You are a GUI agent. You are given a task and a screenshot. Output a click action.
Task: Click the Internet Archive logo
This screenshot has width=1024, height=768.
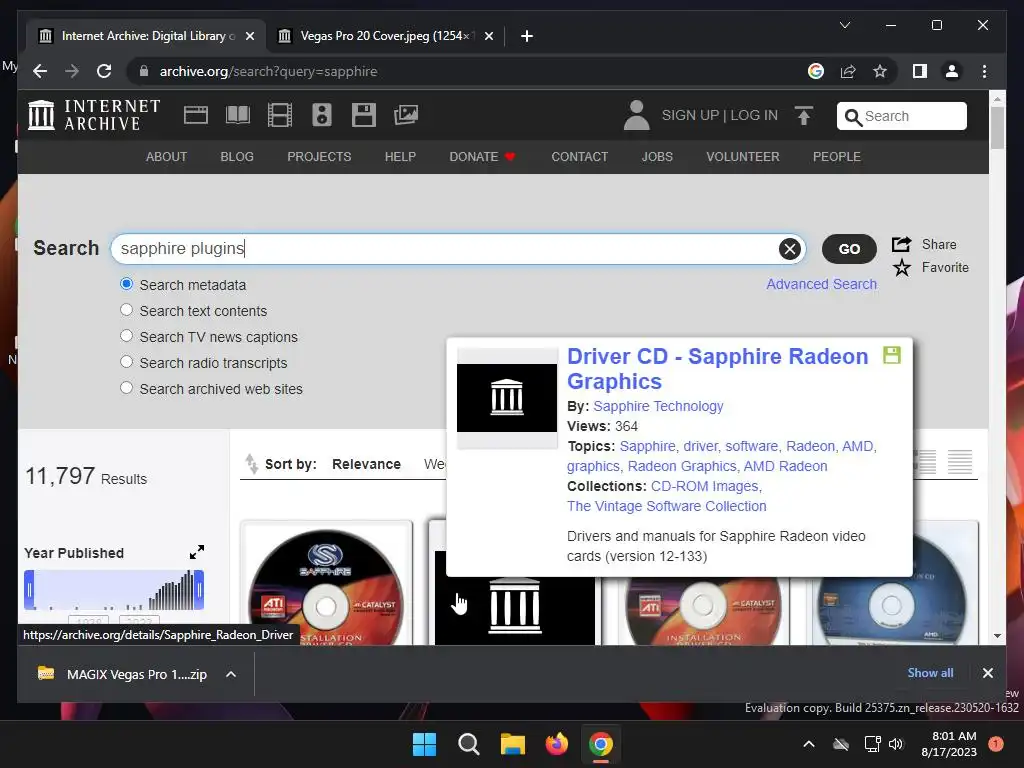pos(94,115)
